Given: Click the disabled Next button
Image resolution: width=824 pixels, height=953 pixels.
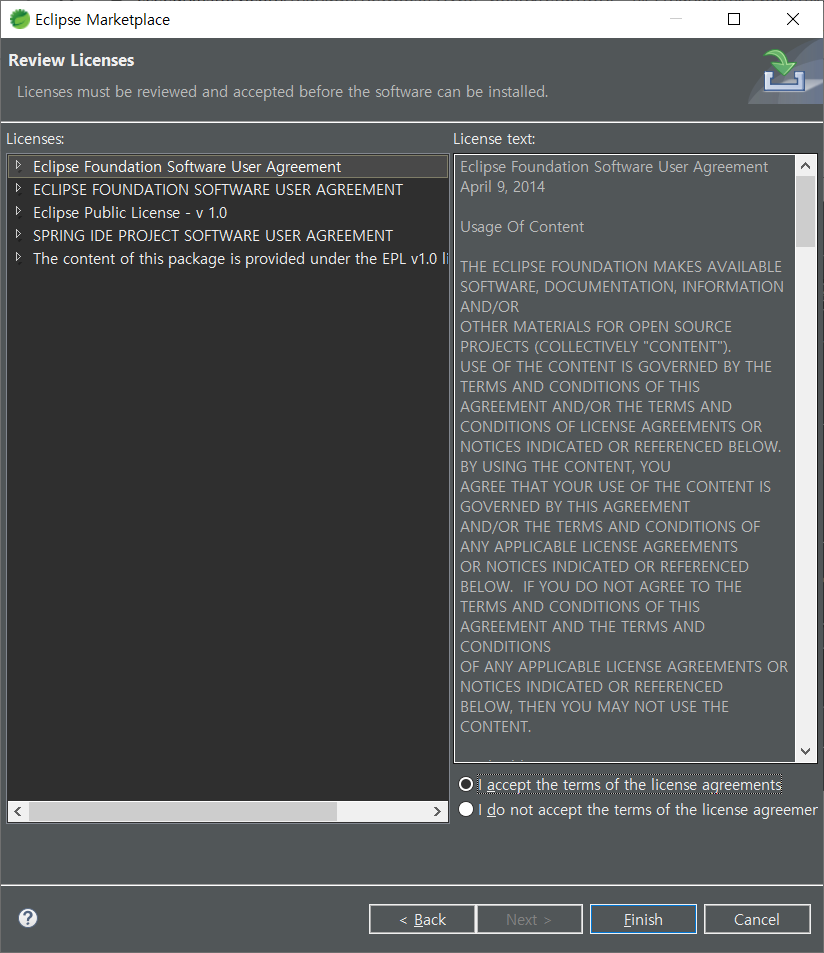Looking at the screenshot, I should click(x=529, y=919).
